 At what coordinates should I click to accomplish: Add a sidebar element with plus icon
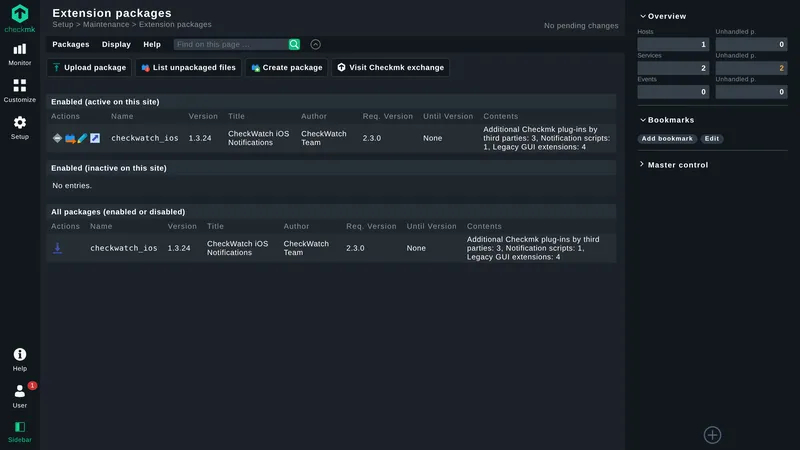[712, 435]
